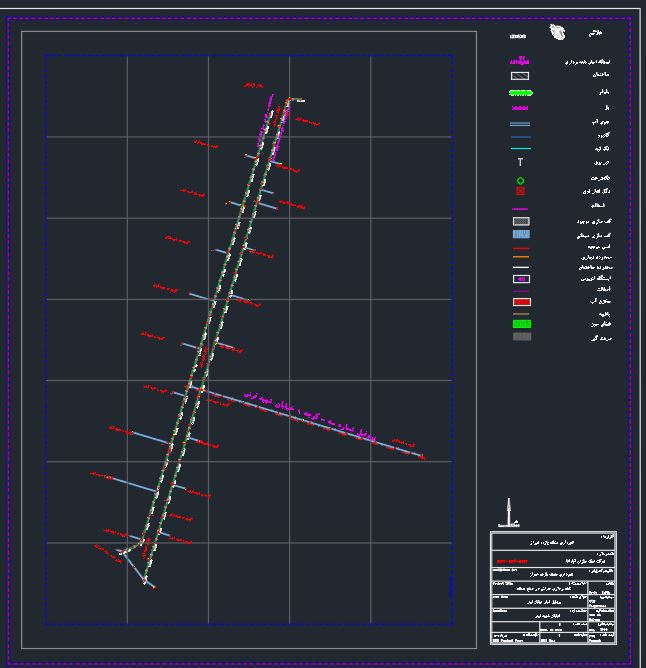Pick the light blue rectangle legend swatch

click(521, 234)
